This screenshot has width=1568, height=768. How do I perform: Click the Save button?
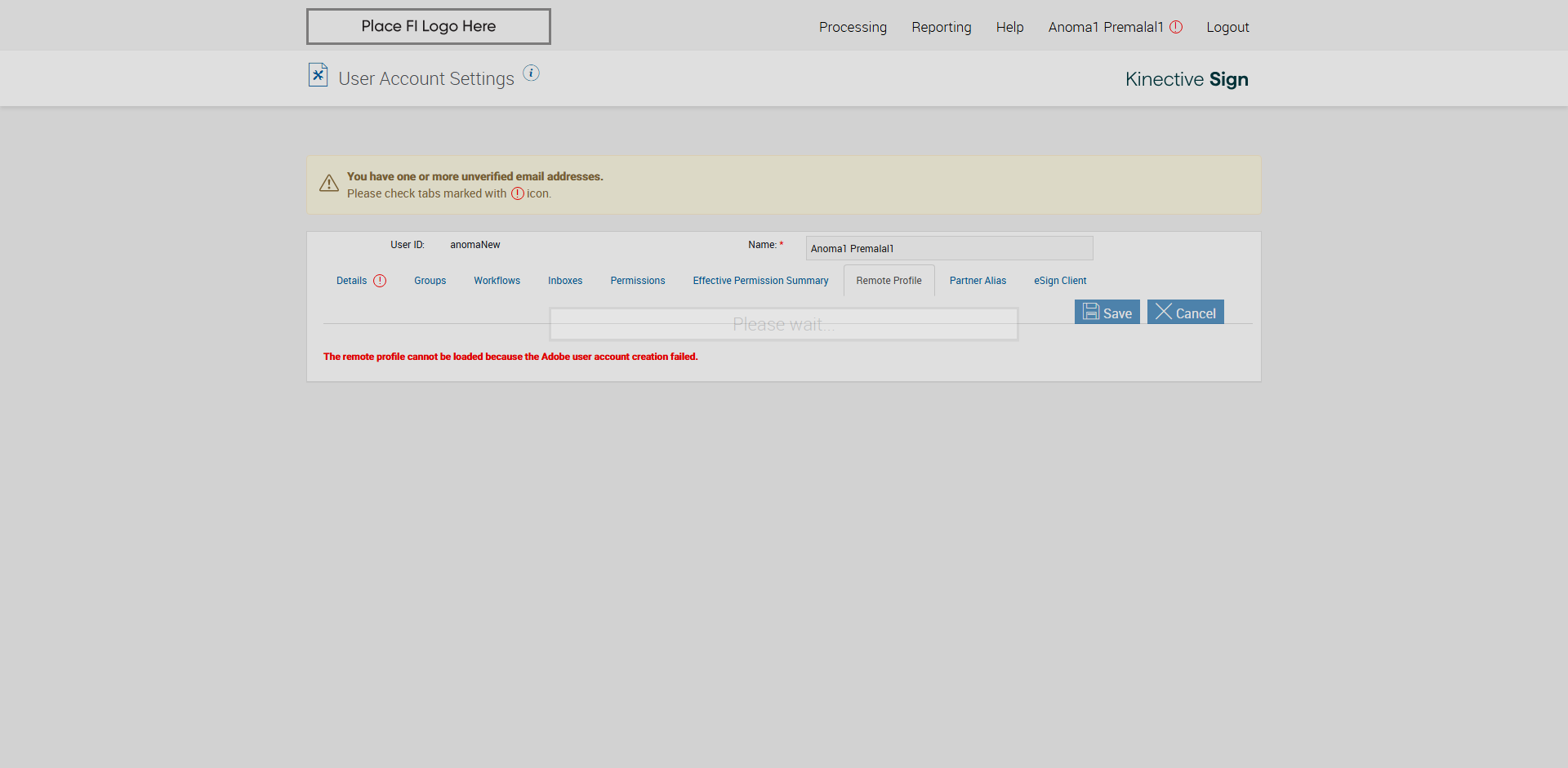click(1107, 312)
